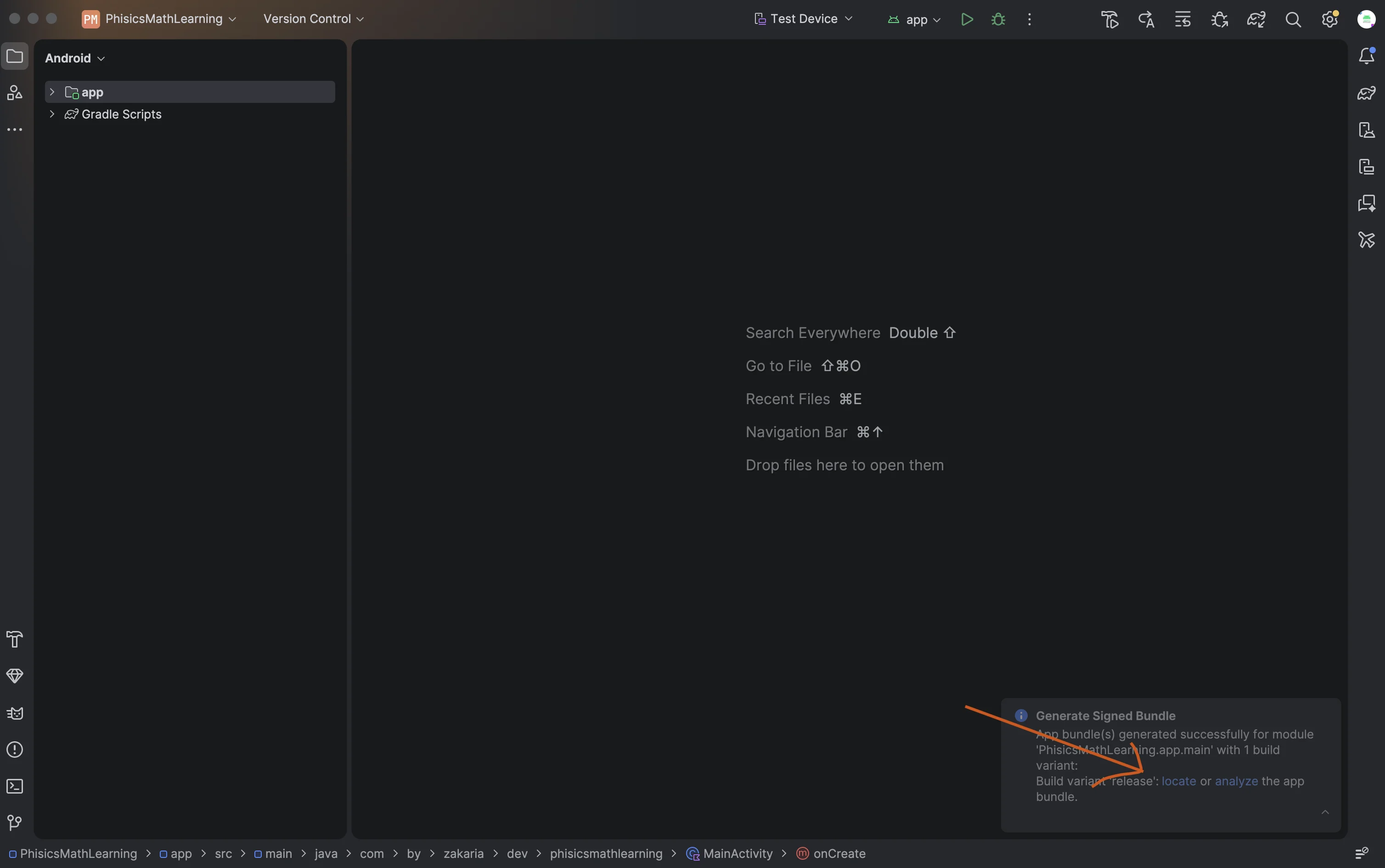Viewport: 1385px width, 868px height.
Task: Click the Search Everywhere magnifier icon
Action: point(1293,19)
